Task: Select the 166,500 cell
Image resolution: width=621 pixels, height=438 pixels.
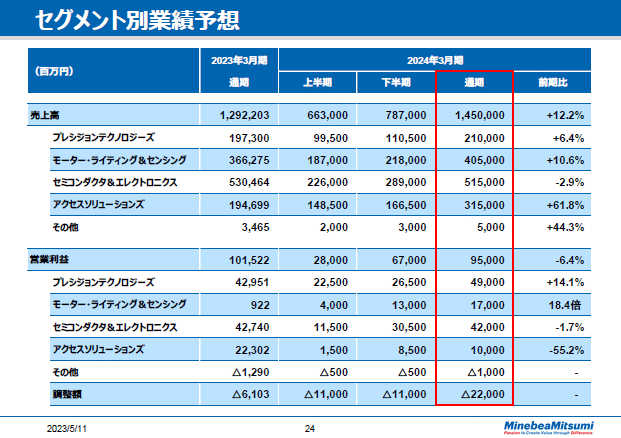Action: point(406,205)
